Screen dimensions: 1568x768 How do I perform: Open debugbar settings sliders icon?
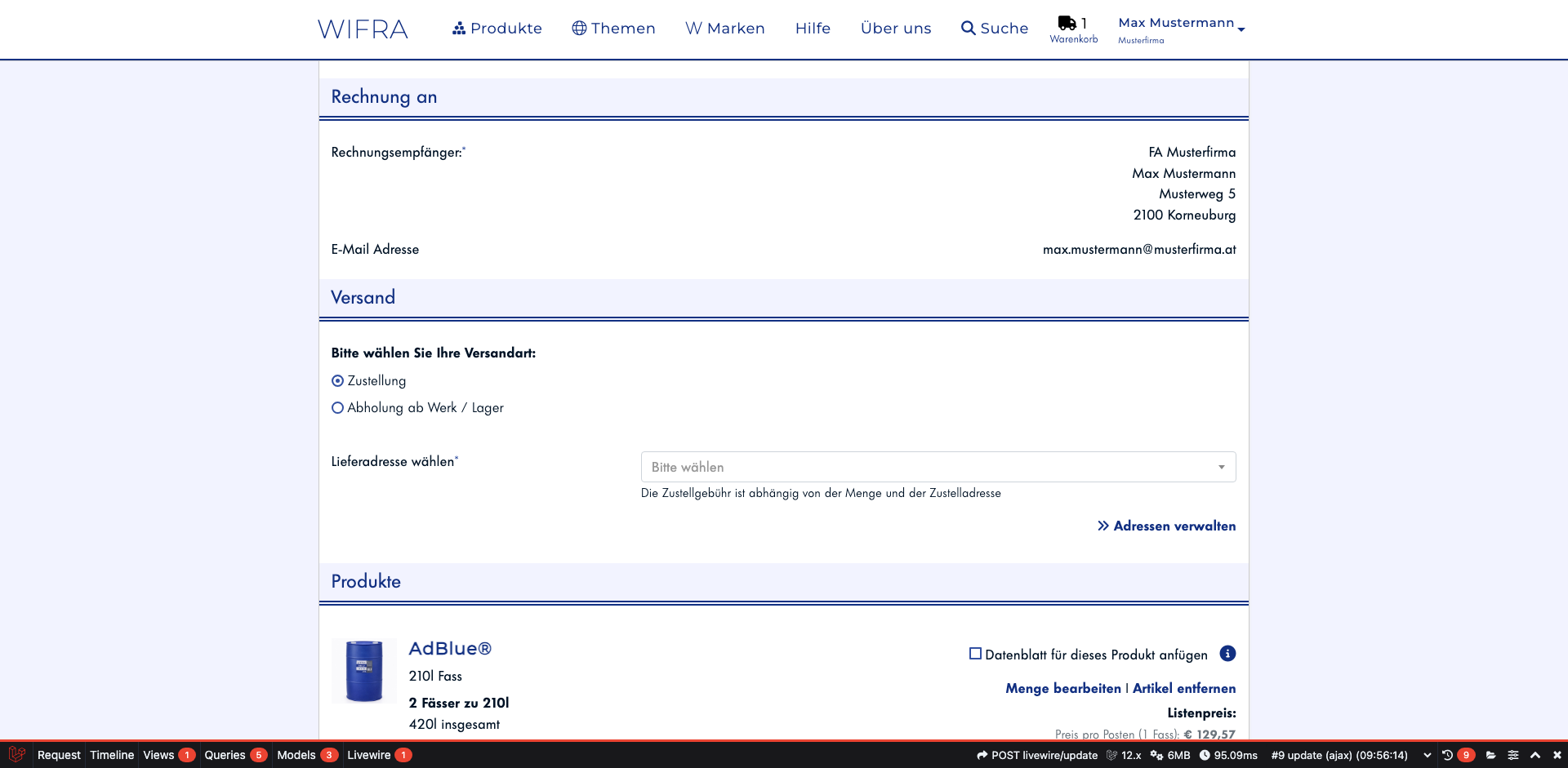(x=1512, y=755)
